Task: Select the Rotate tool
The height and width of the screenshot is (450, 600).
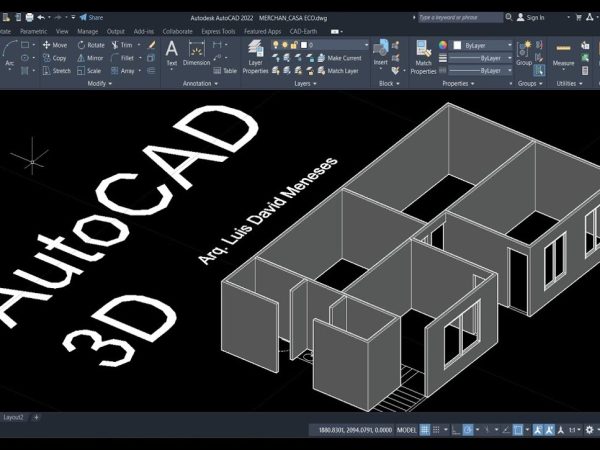Action: 90,45
